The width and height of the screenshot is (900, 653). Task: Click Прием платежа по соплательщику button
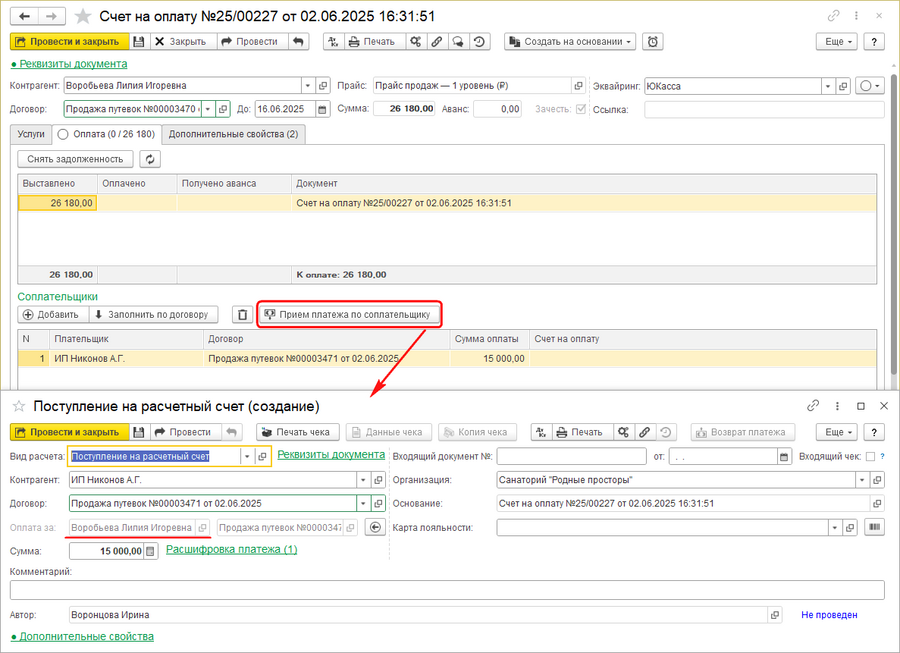(348, 314)
